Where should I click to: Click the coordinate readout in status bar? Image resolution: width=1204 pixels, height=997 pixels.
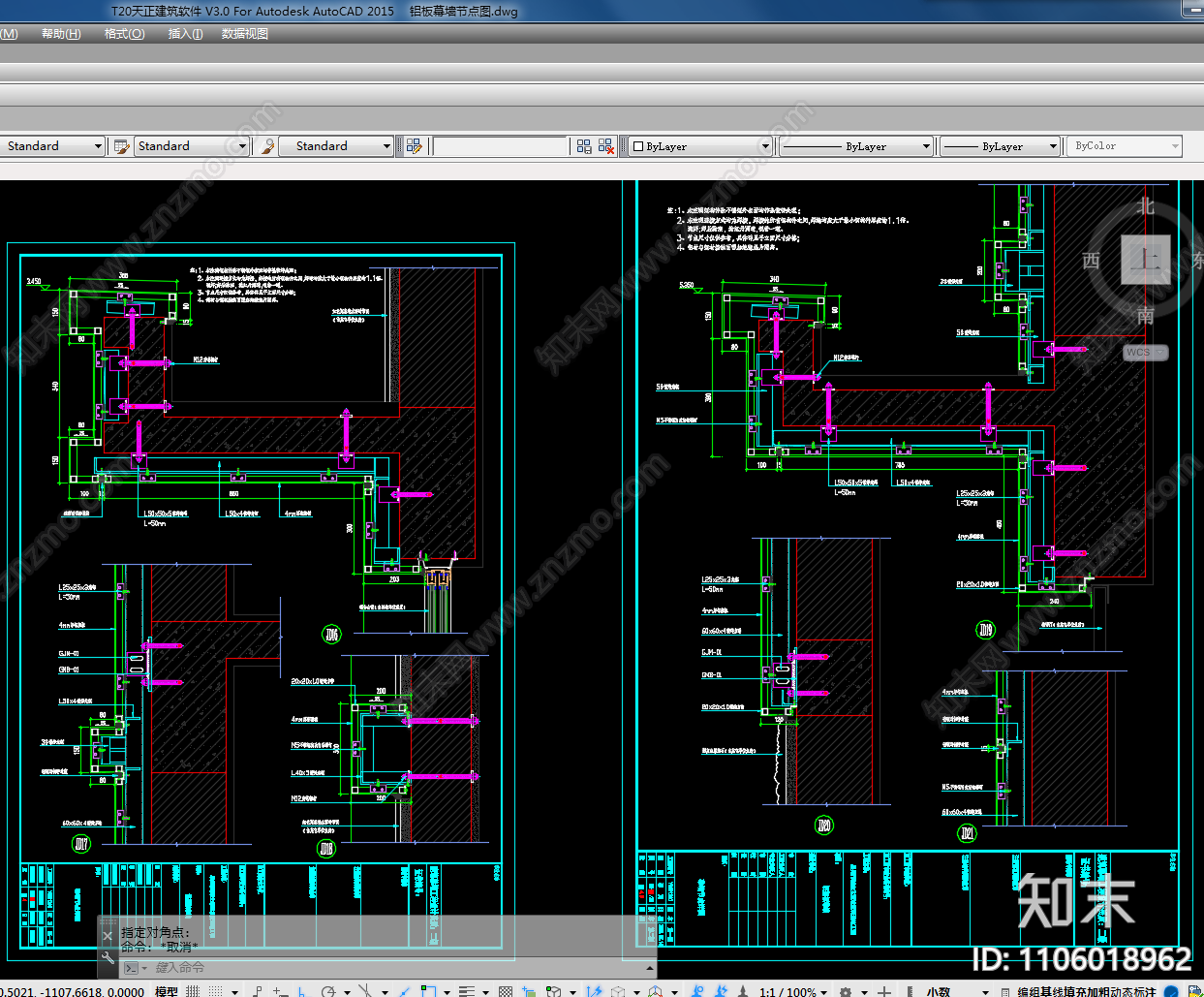pyautogui.click(x=73, y=991)
